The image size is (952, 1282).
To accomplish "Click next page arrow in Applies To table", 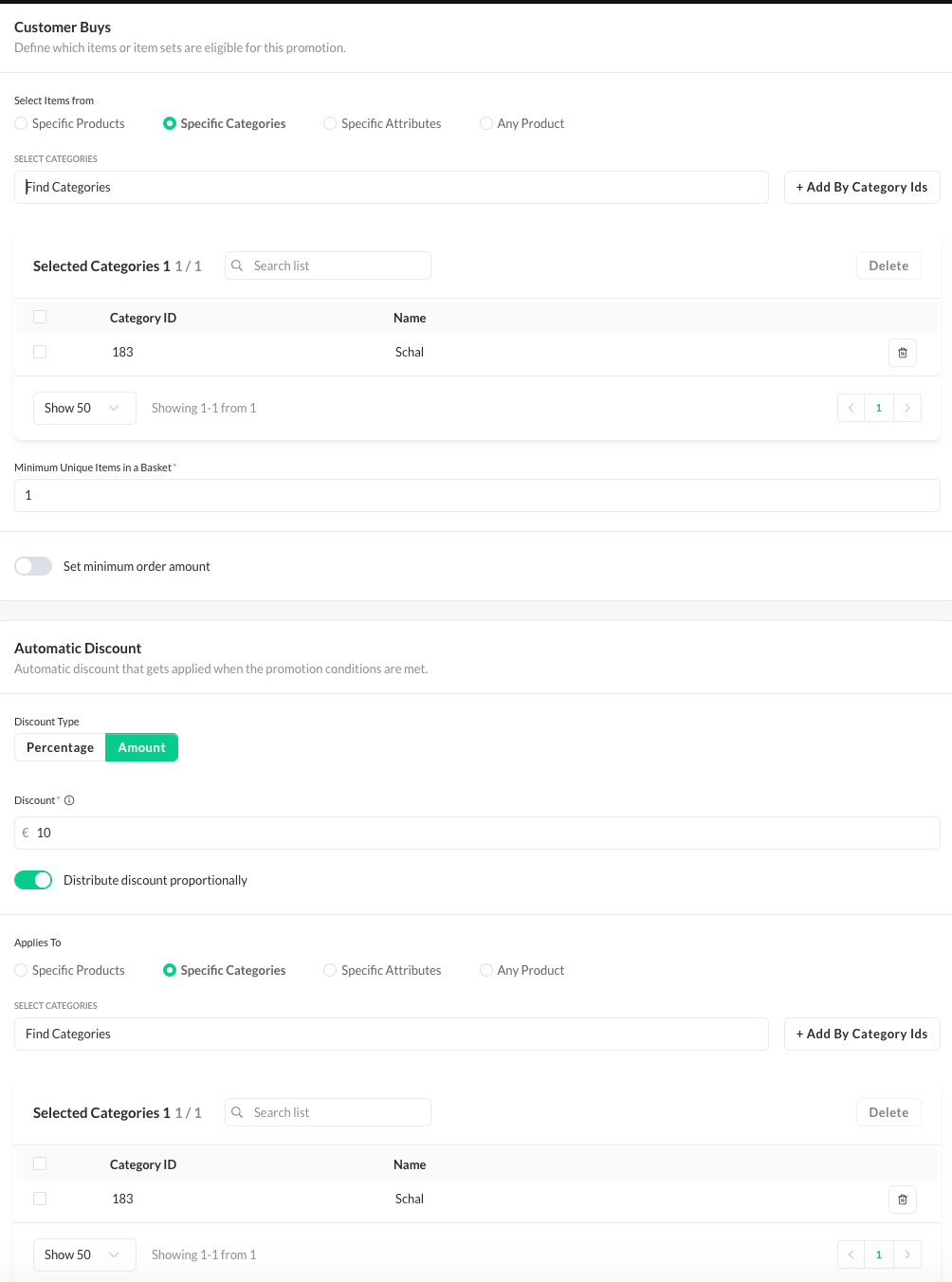I will (x=907, y=1255).
